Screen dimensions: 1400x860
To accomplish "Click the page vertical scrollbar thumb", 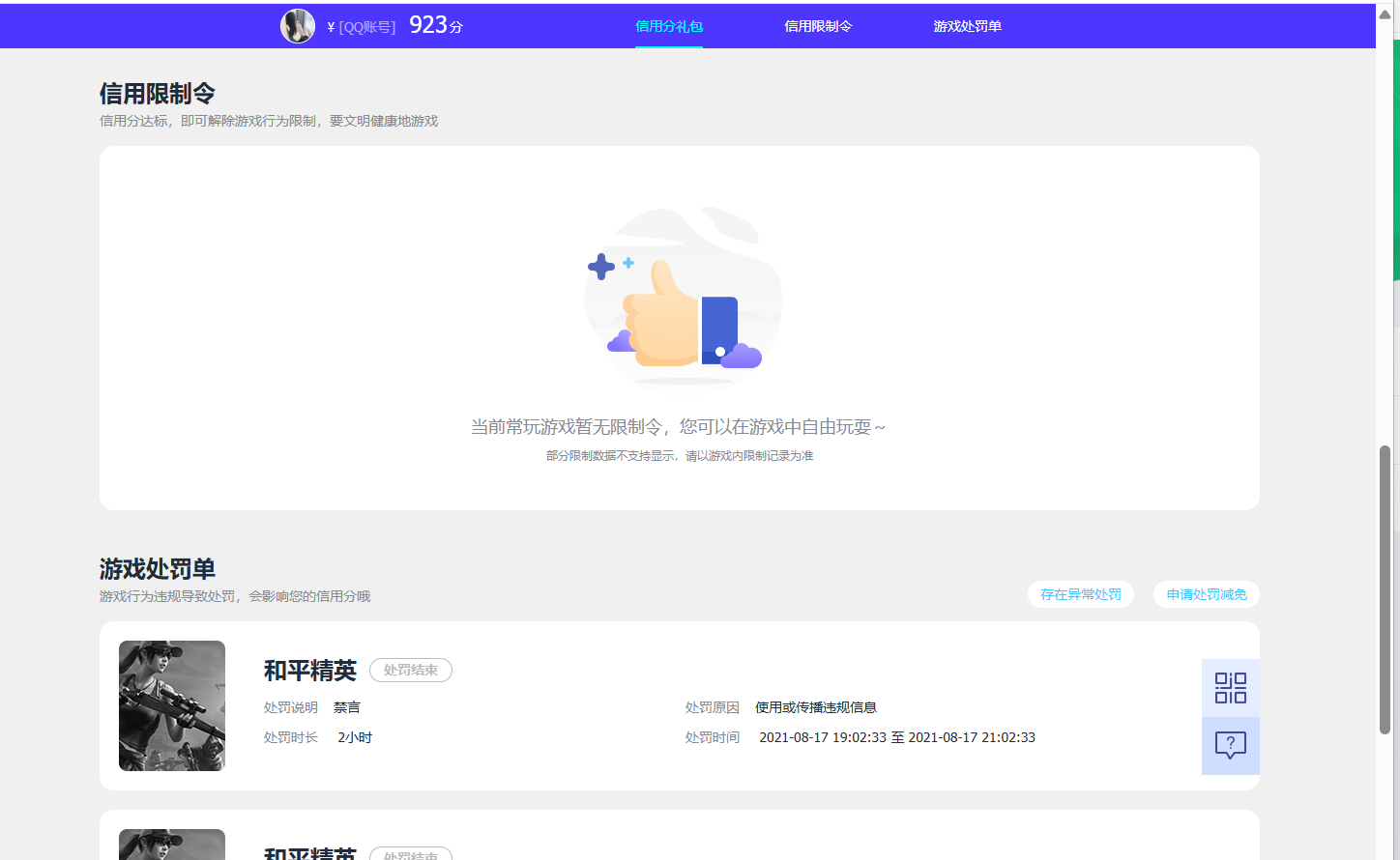I will [1385, 589].
